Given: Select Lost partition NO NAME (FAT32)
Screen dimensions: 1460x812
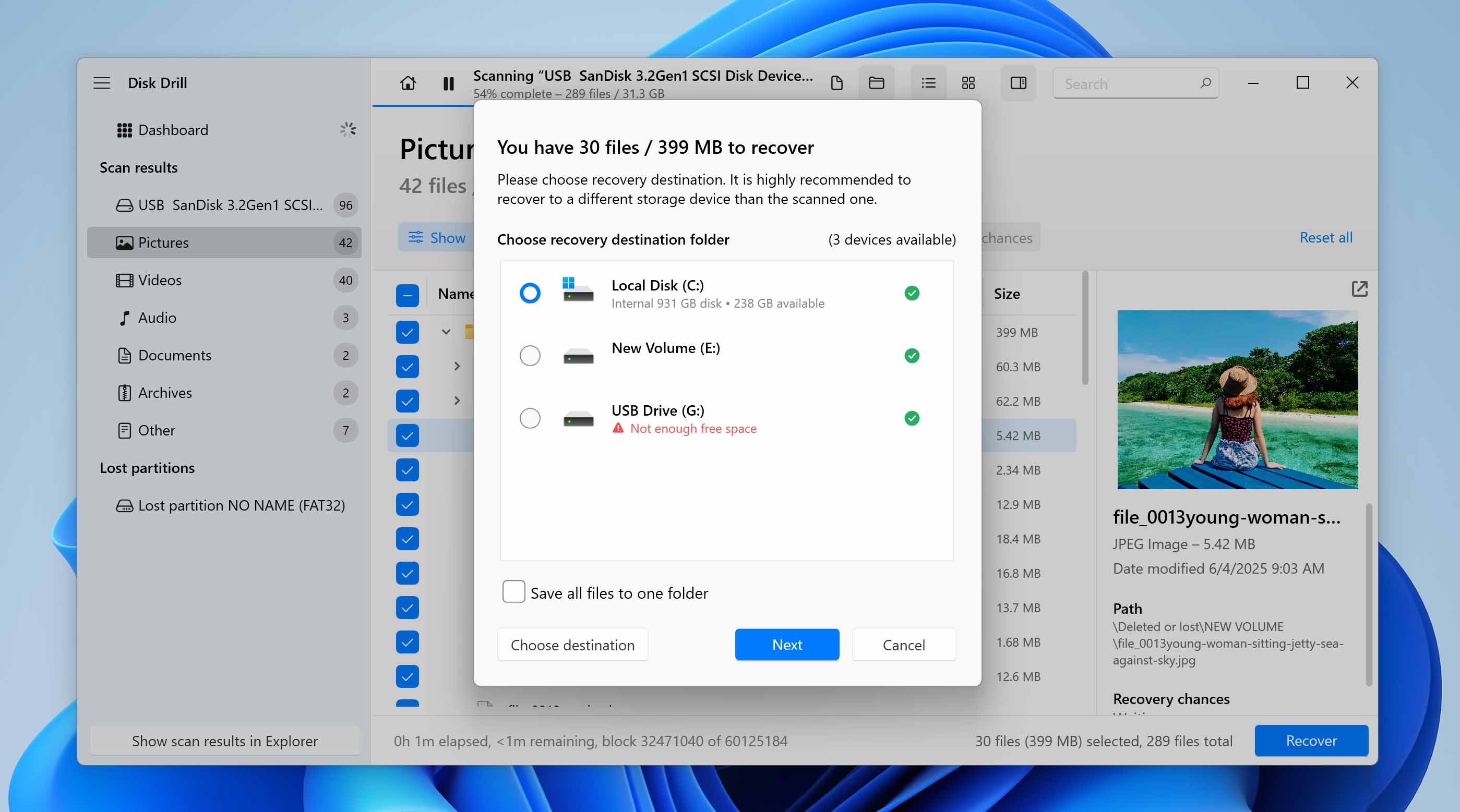Looking at the screenshot, I should [x=224, y=505].
